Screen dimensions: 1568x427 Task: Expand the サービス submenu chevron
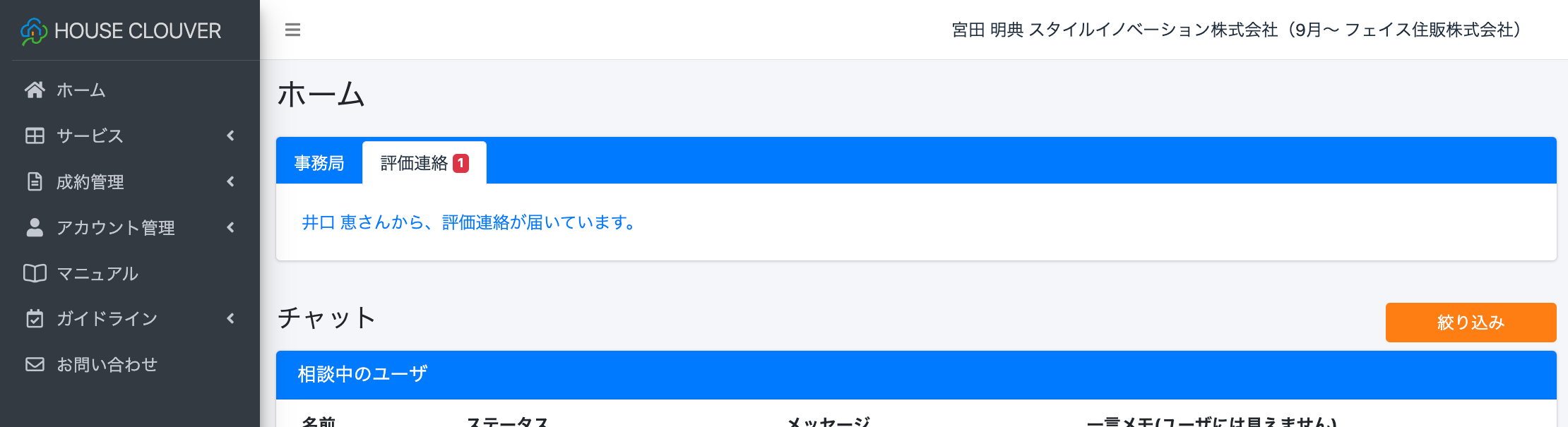click(230, 136)
